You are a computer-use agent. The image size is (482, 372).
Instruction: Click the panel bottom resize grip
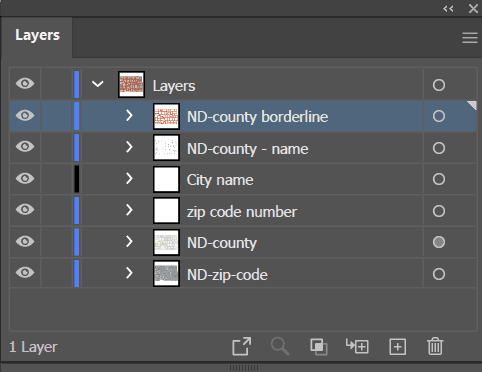coord(244,368)
